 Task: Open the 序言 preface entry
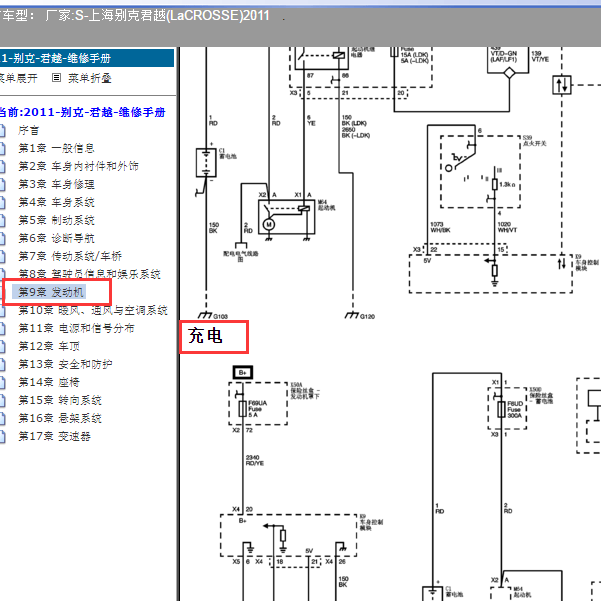click(x=28, y=130)
